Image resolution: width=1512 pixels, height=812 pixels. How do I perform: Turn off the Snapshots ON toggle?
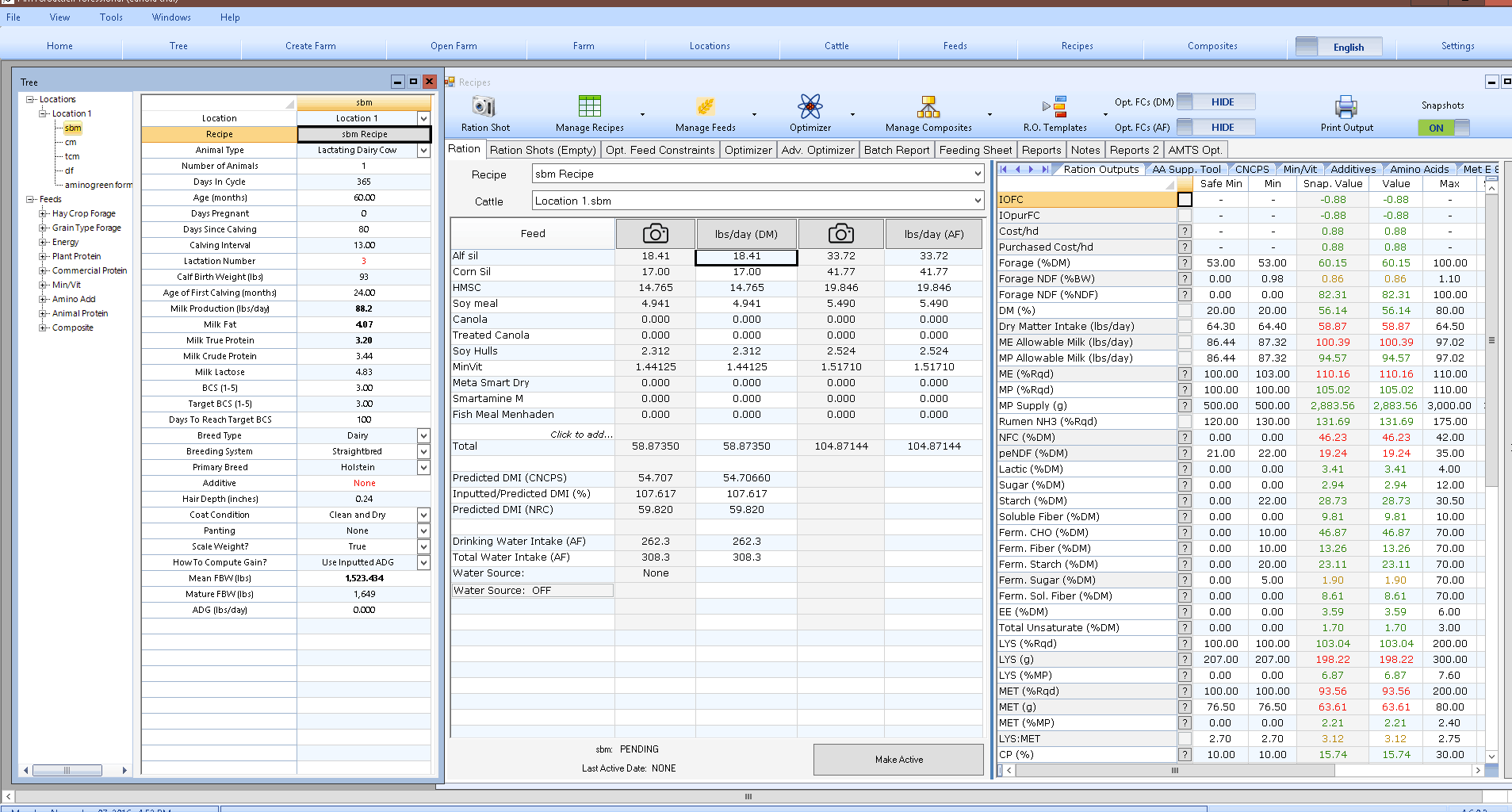1437,128
